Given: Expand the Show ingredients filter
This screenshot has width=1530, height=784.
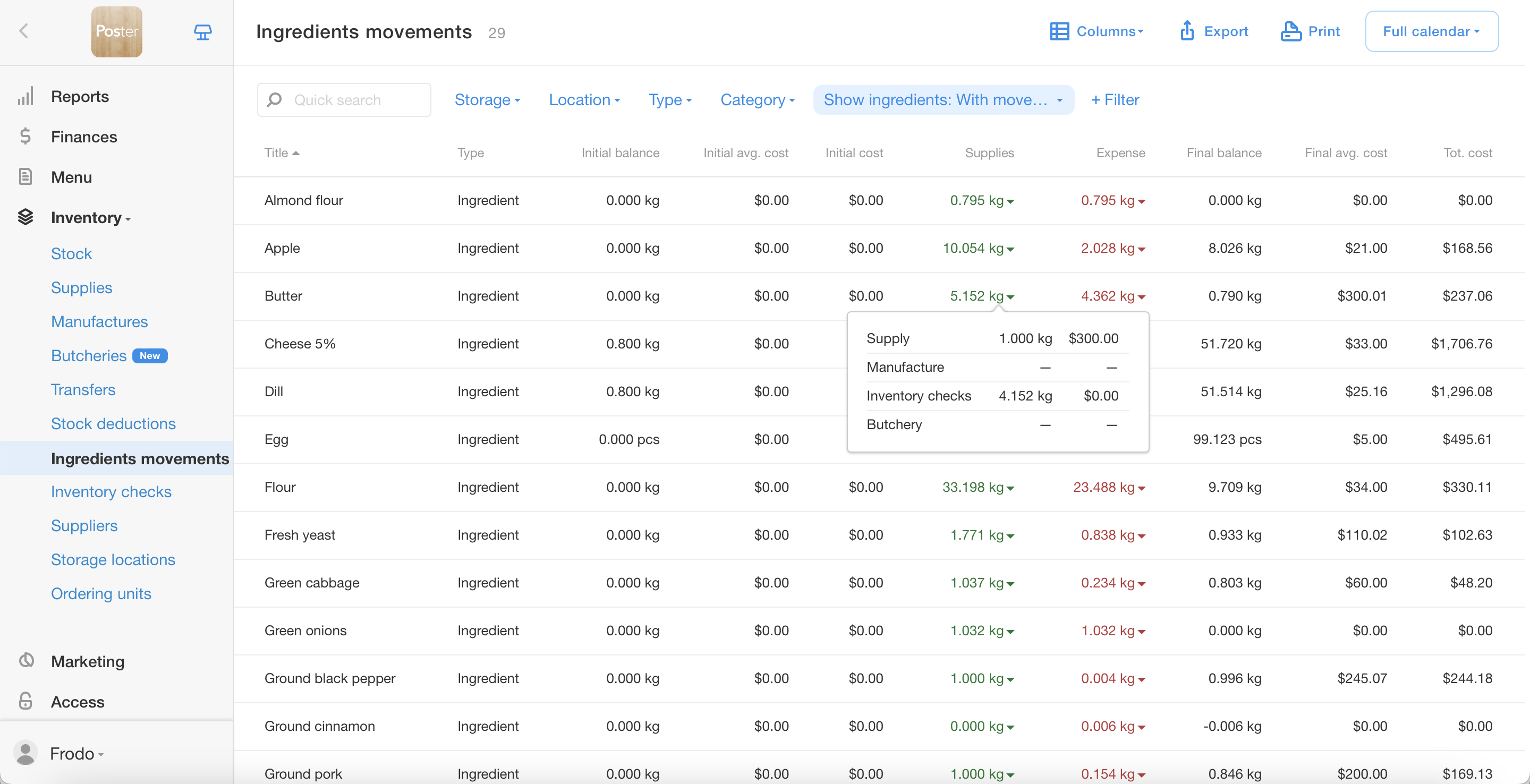Looking at the screenshot, I should [x=942, y=100].
